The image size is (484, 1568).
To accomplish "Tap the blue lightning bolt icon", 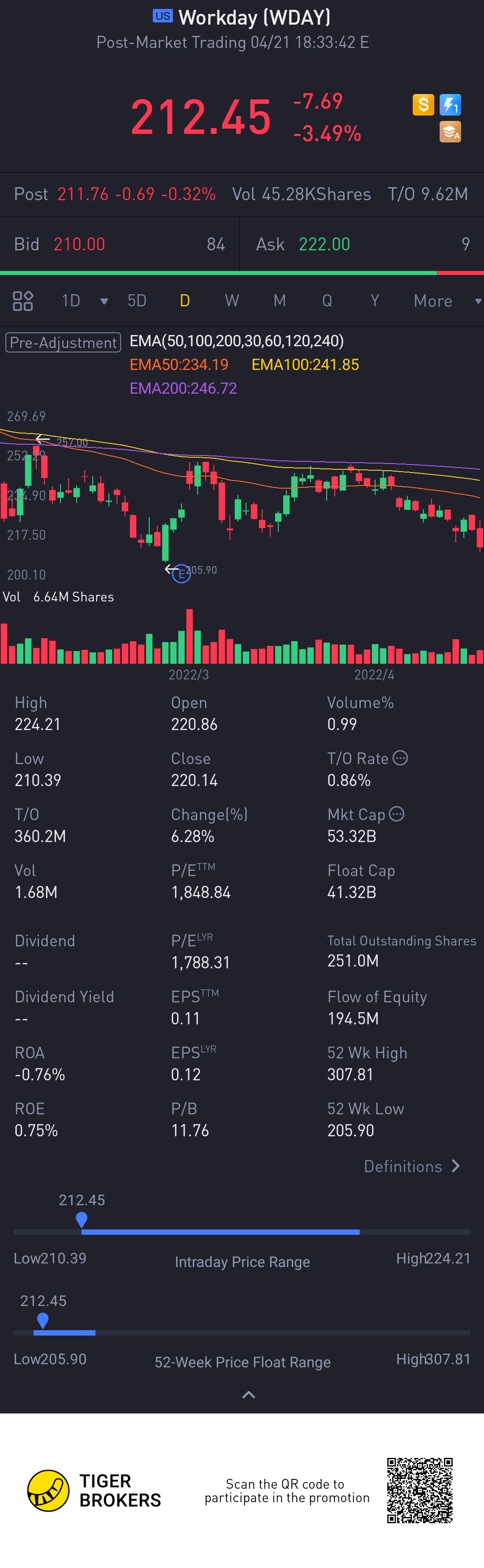I will (x=450, y=105).
